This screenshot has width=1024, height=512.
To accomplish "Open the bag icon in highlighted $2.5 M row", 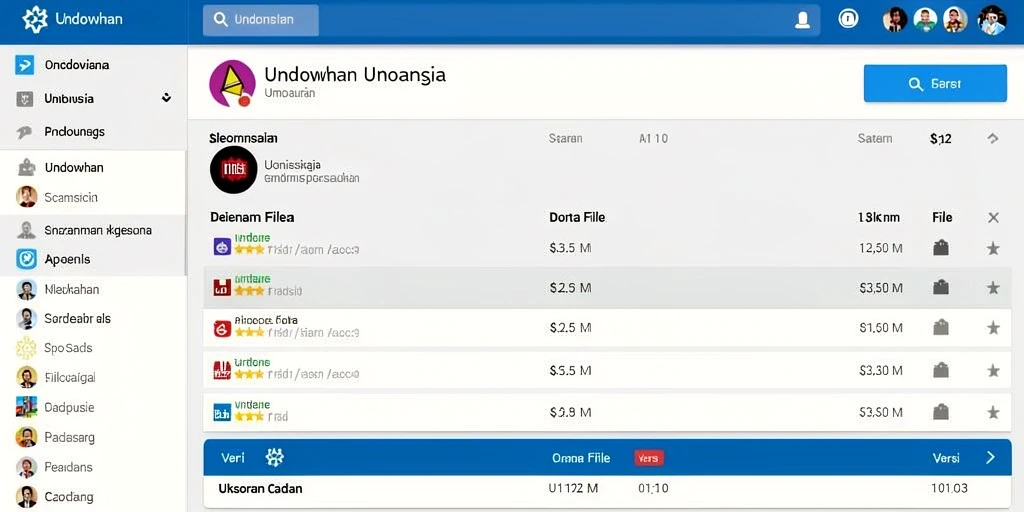I will [x=940, y=287].
